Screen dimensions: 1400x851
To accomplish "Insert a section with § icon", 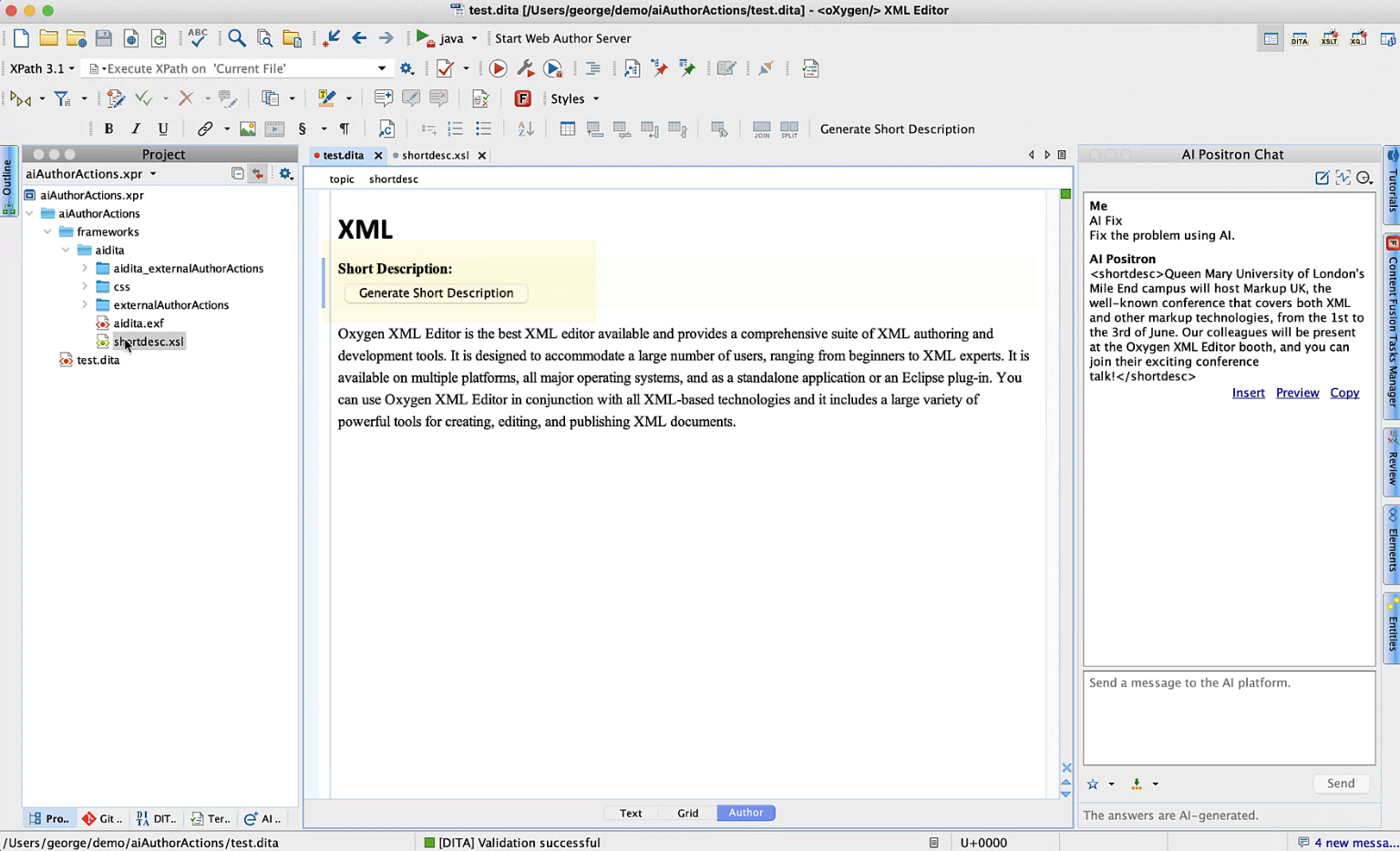I will click(x=303, y=128).
